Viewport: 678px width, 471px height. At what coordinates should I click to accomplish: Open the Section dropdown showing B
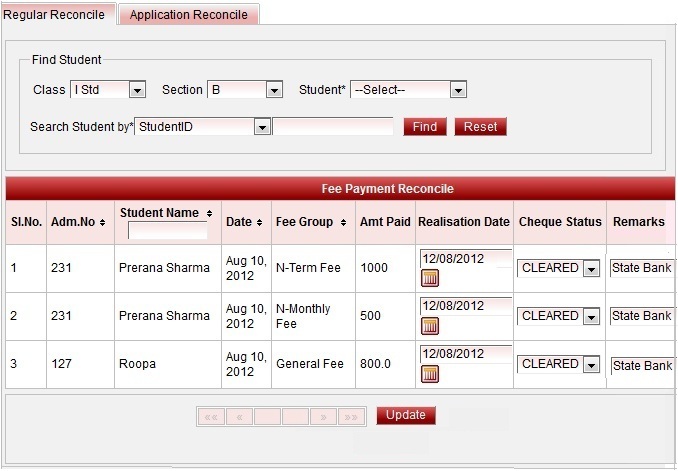(x=274, y=90)
